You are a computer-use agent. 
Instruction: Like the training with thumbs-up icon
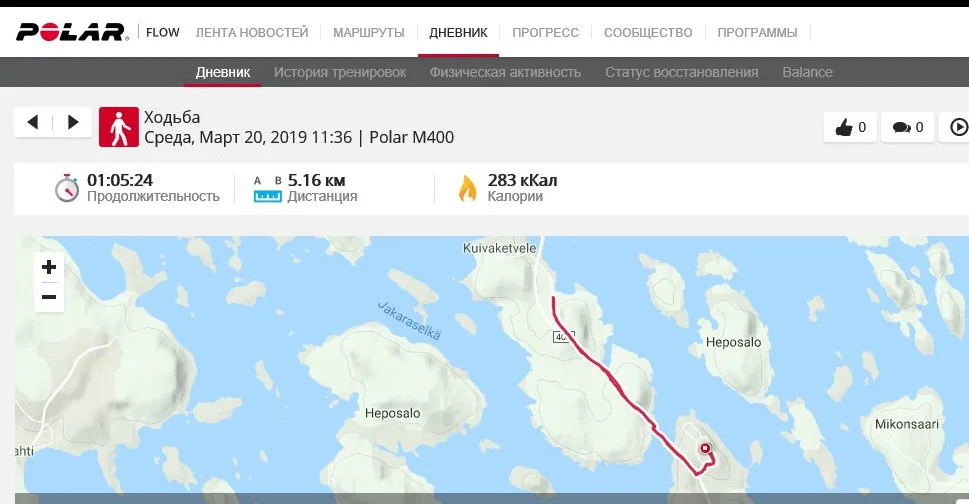pyautogui.click(x=844, y=128)
